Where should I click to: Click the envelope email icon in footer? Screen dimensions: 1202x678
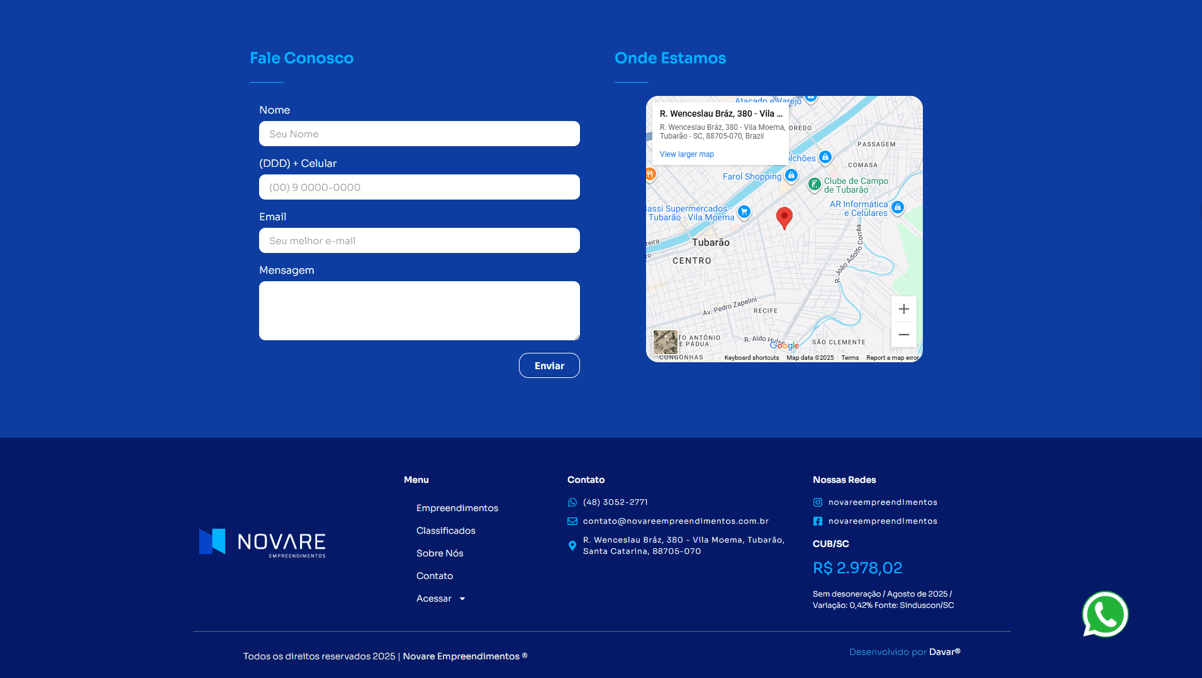[572, 521]
